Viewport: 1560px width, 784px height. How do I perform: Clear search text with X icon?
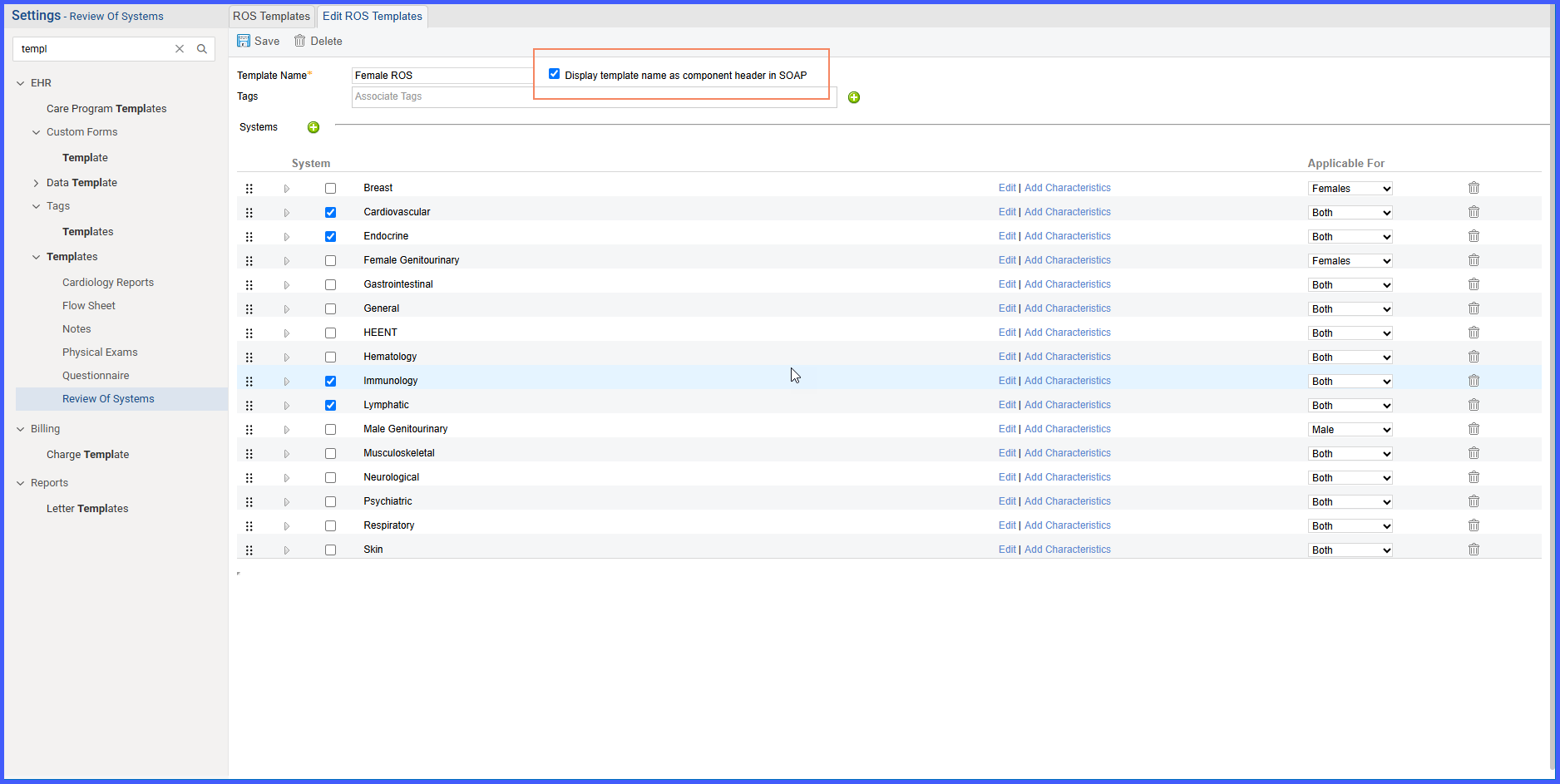pos(180,49)
